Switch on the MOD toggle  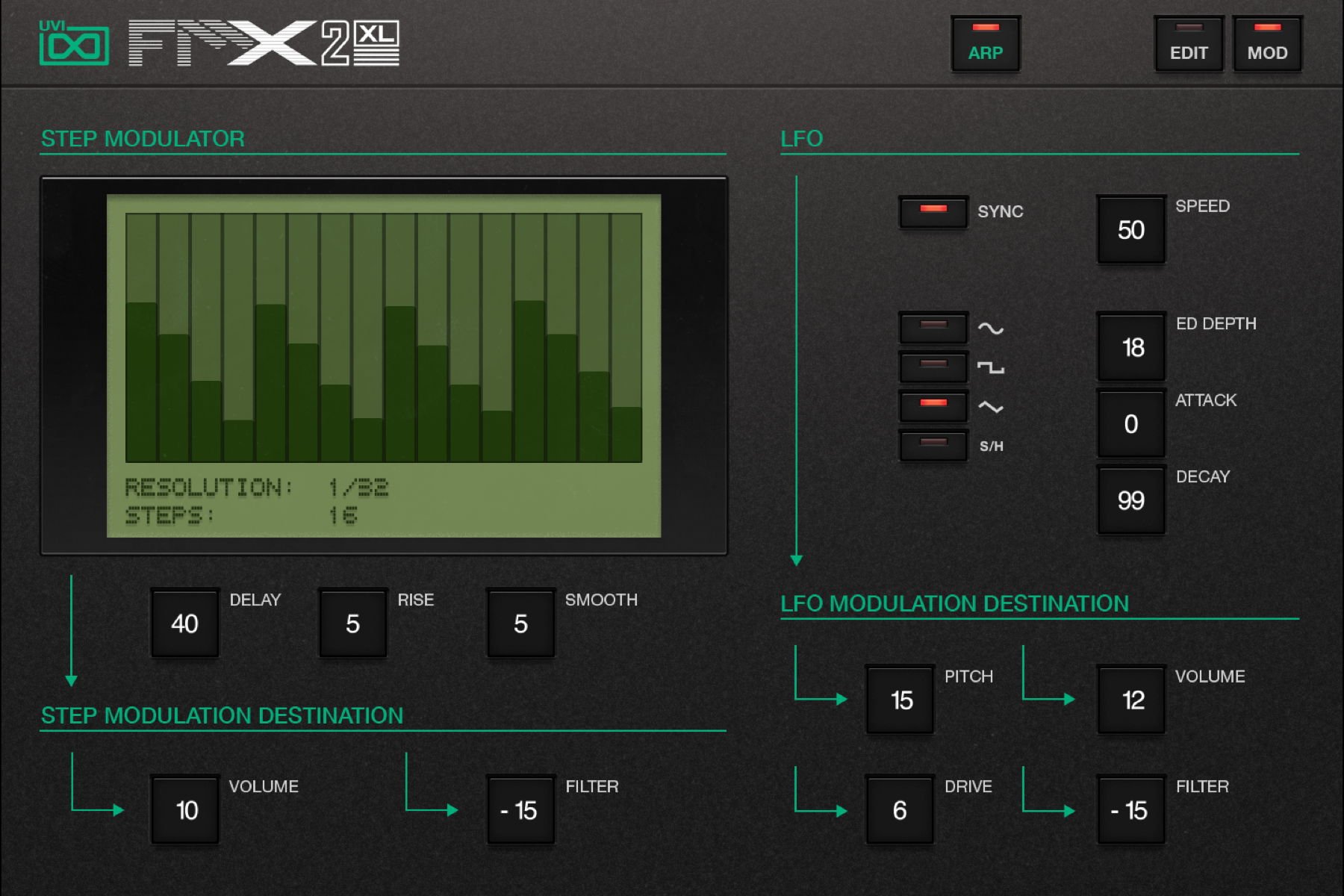click(x=1267, y=43)
